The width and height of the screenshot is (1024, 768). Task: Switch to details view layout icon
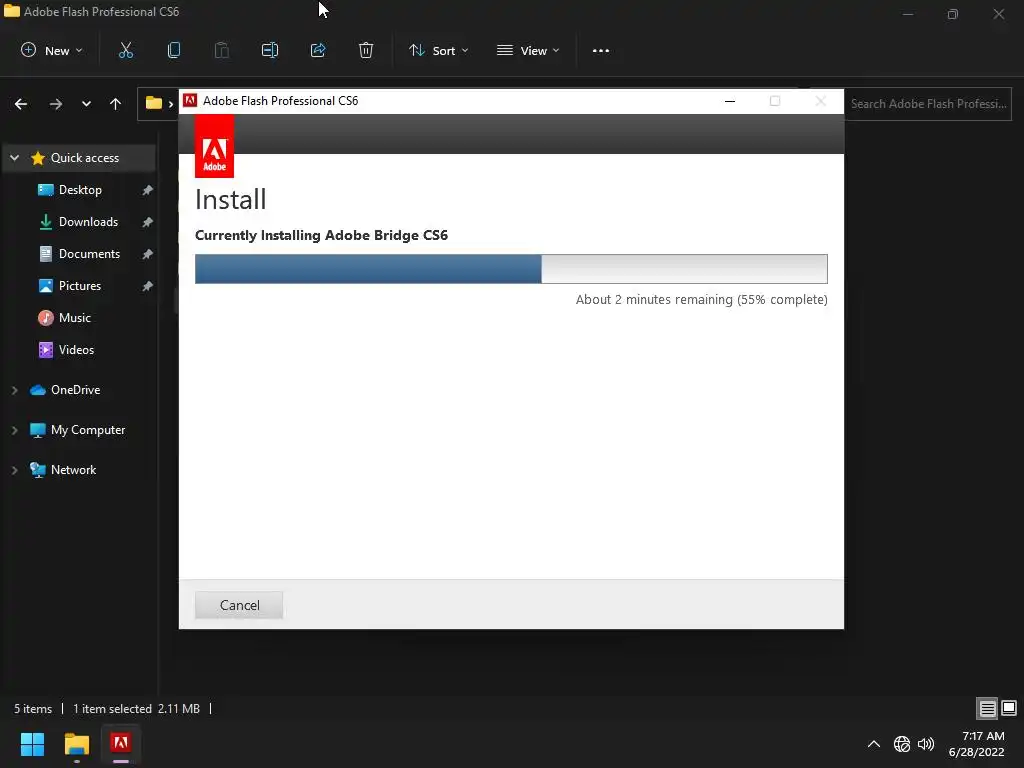coord(987,709)
